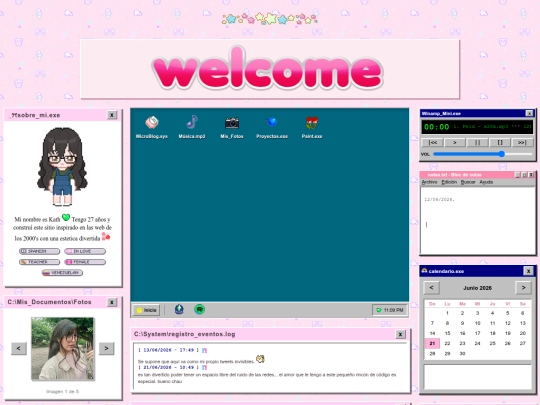Select day 17 in the calendar
This screenshot has height=405, width=540.
pos(477,333)
